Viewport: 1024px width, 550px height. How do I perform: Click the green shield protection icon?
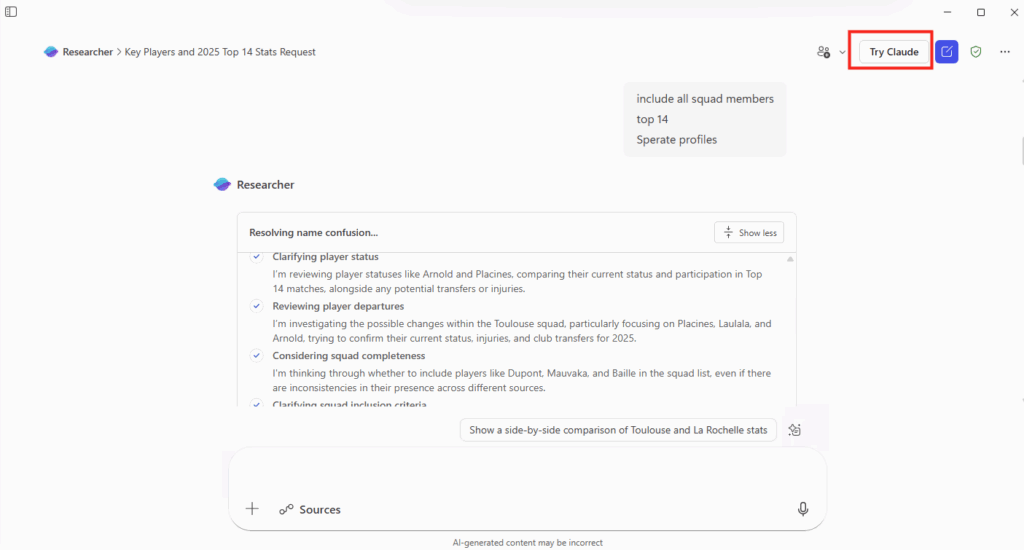pos(976,52)
